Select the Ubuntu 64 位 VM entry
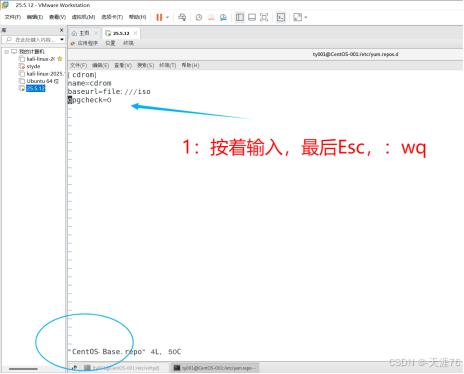The height and width of the screenshot is (374, 464). (43, 81)
